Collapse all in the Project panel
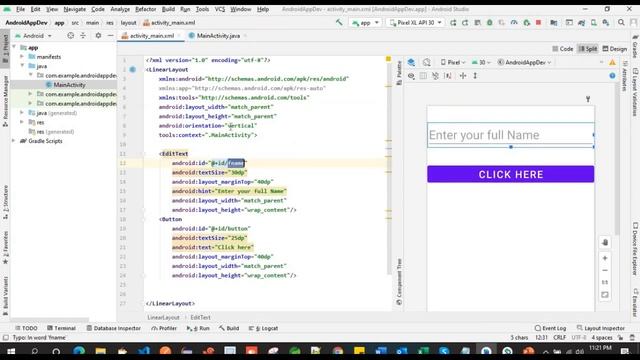 [x=83, y=36]
